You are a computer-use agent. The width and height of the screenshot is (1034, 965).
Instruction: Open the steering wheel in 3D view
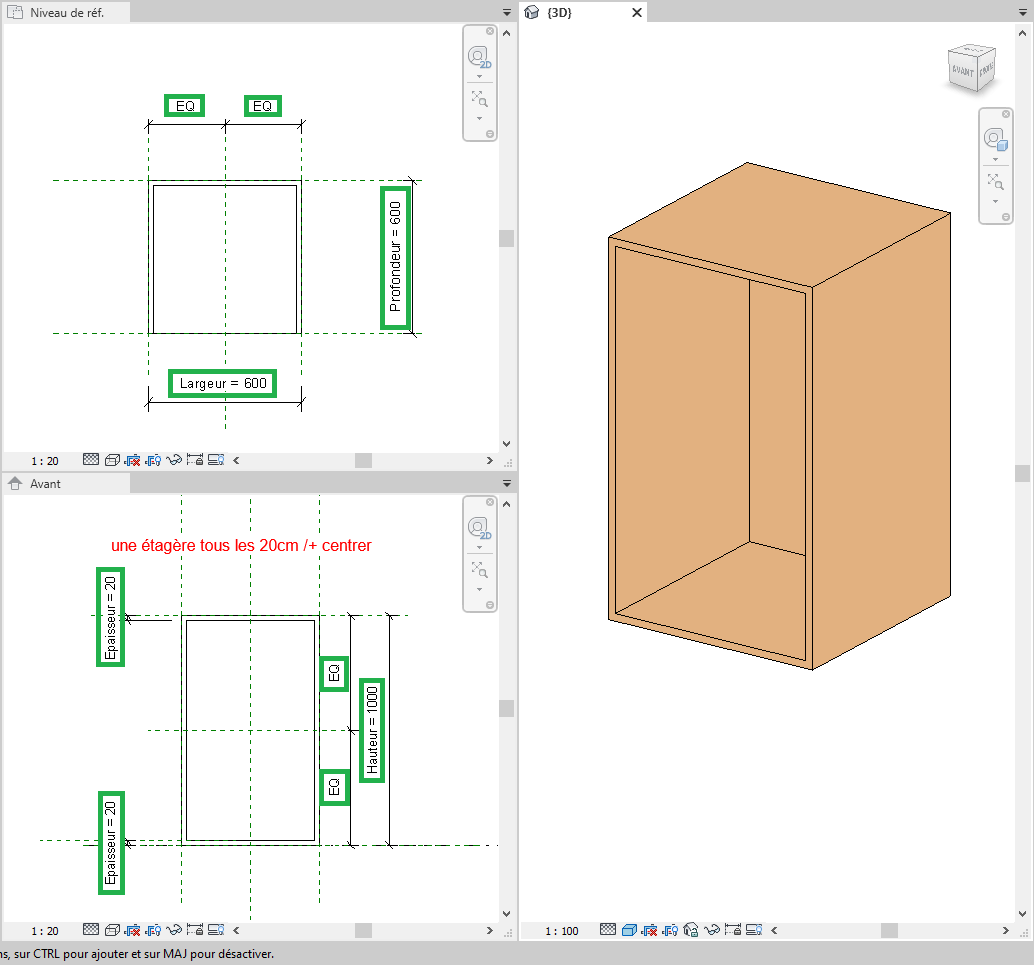pos(994,139)
